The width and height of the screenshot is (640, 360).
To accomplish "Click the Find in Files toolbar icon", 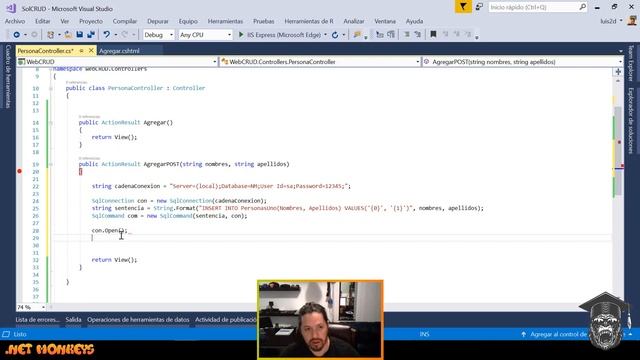I will tap(357, 35).
